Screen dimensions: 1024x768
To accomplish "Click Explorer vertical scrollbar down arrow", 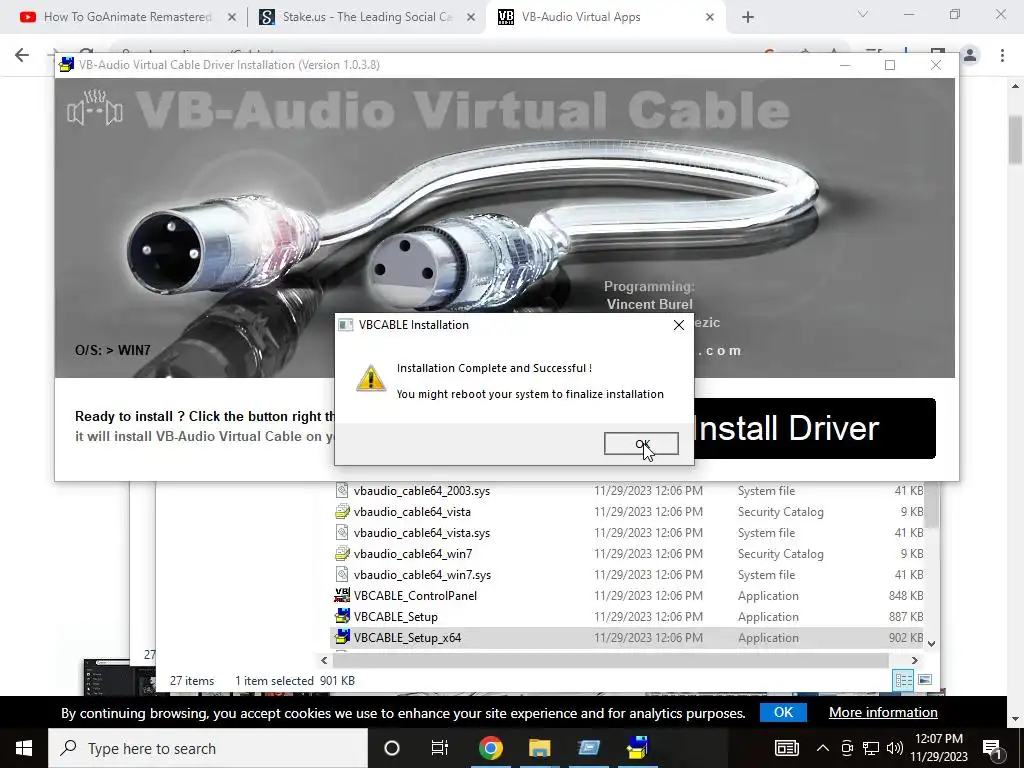I will click(932, 643).
